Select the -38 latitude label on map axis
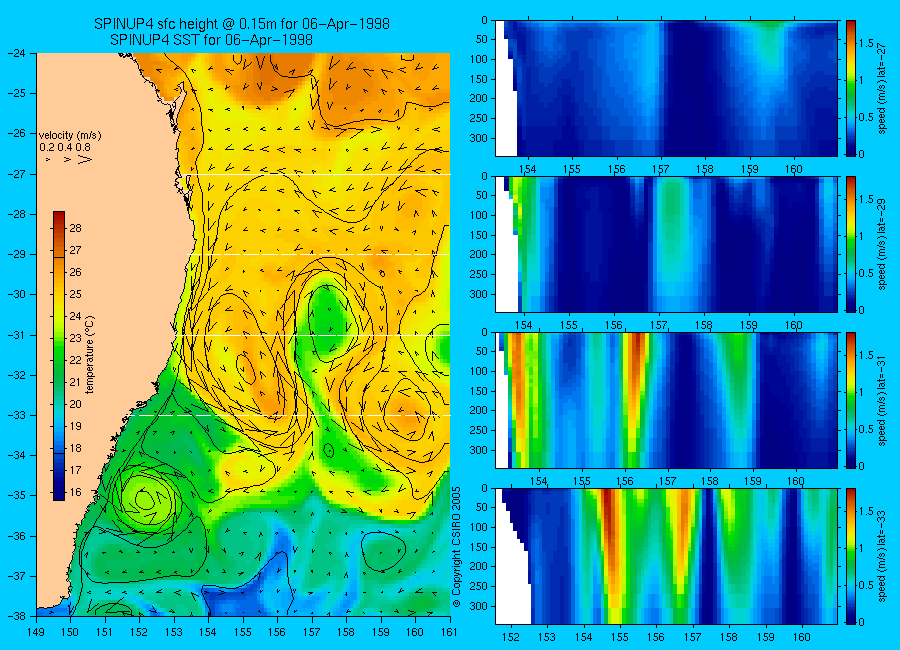Viewport: 900px width, 650px height. coord(17,616)
